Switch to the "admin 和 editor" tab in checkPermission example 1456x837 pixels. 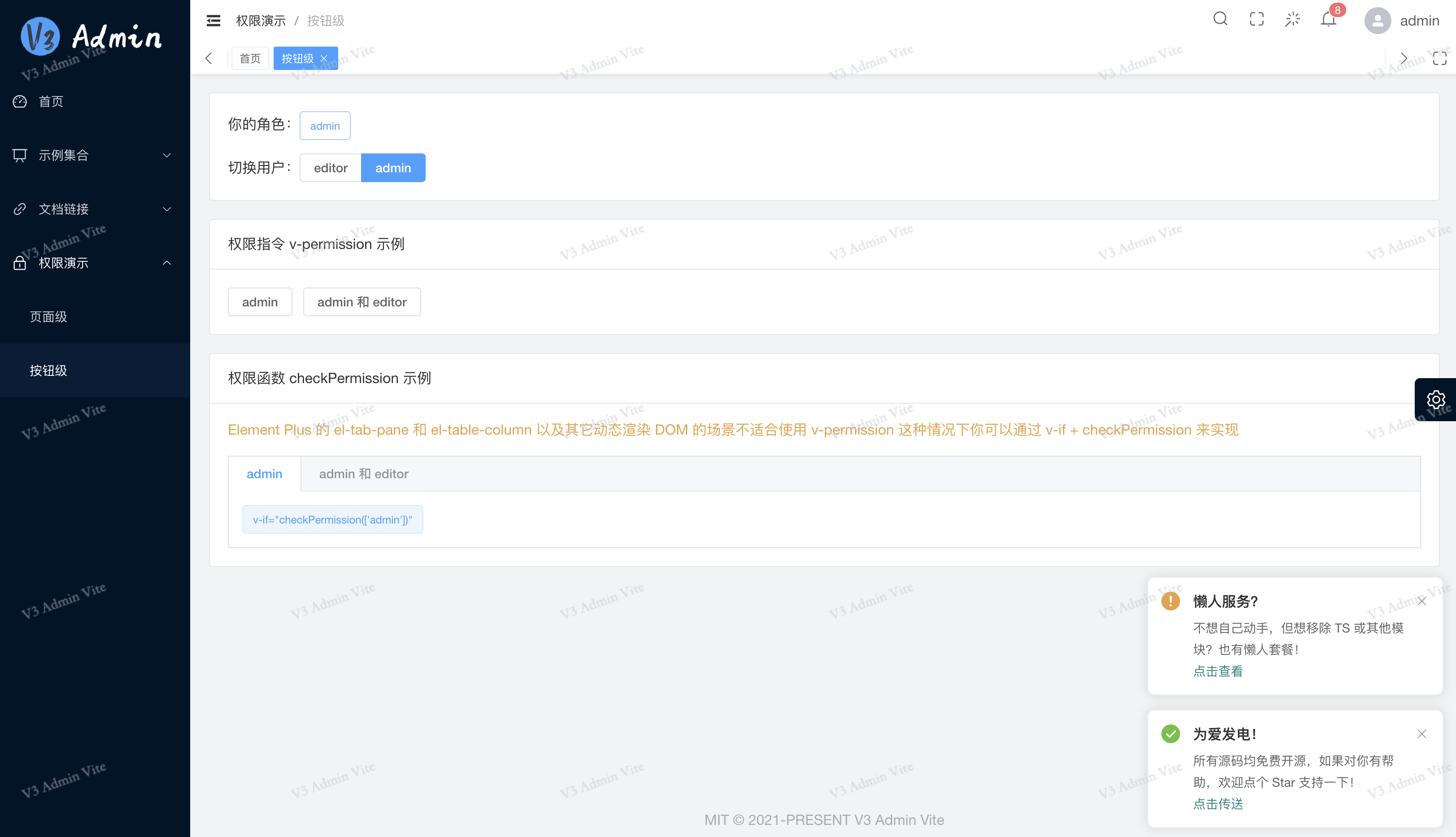[x=363, y=473]
